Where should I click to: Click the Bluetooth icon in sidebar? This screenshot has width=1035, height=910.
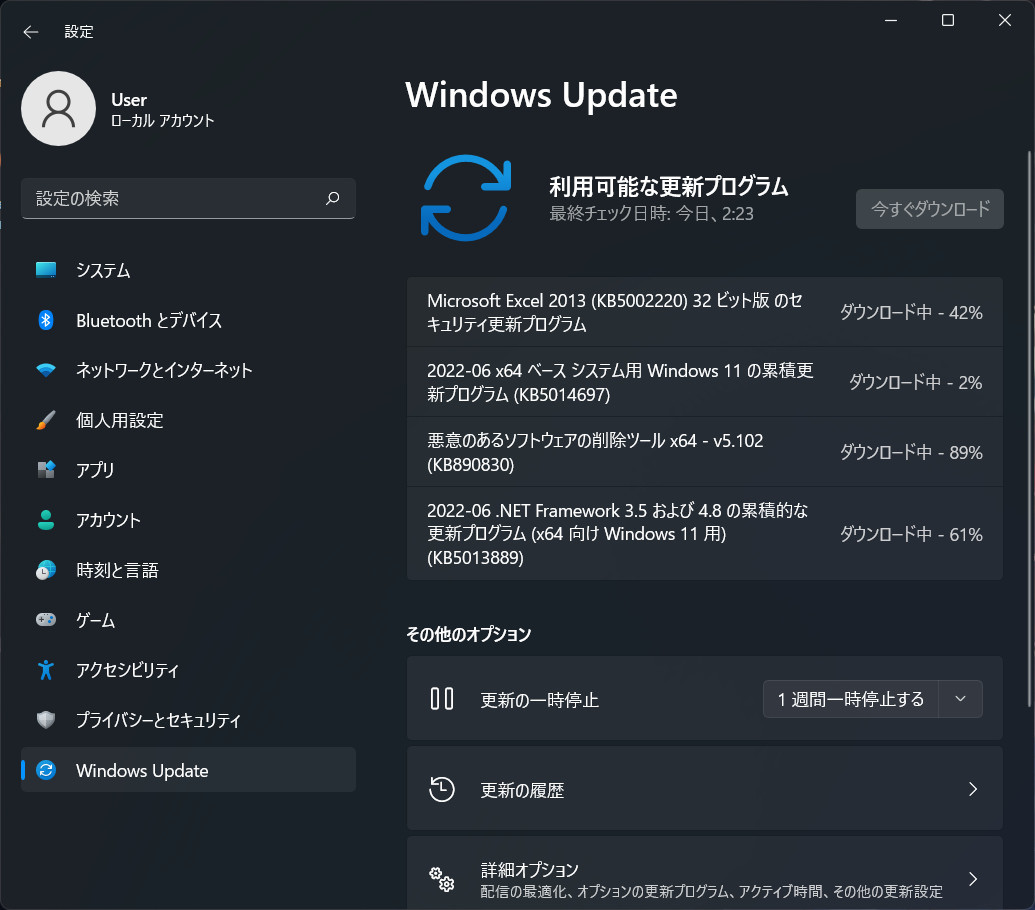(46, 320)
